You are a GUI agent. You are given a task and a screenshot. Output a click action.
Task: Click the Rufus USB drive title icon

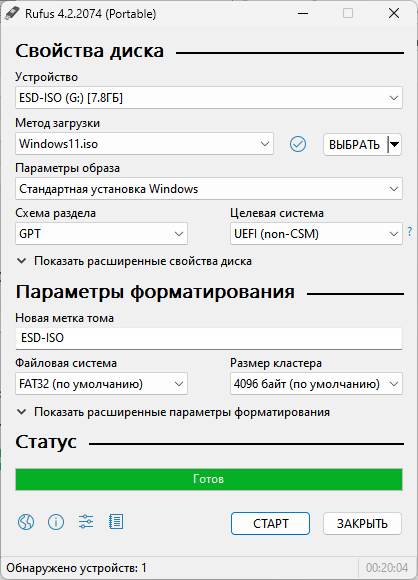point(12,14)
